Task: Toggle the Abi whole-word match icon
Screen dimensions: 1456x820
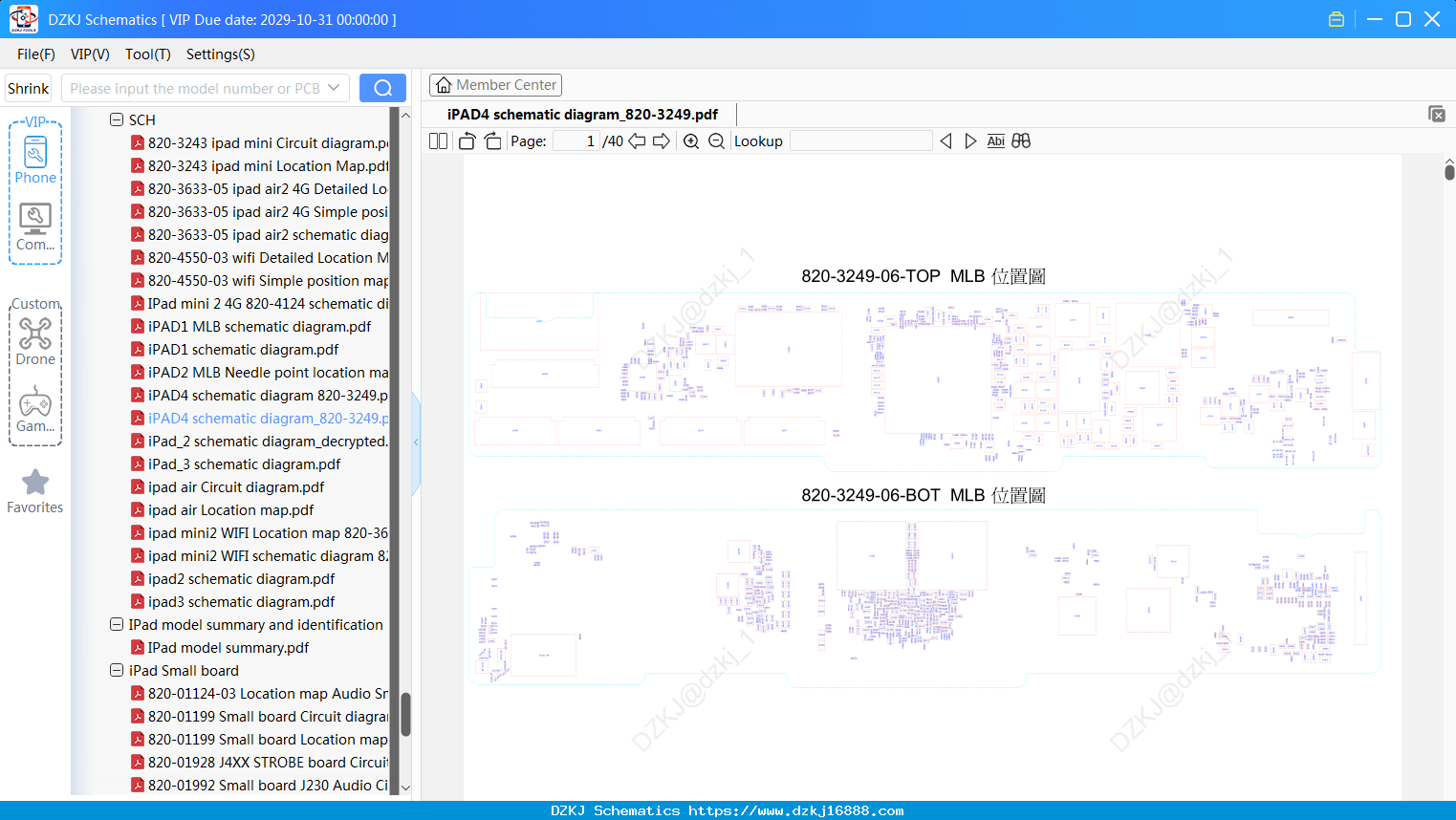Action: (996, 141)
